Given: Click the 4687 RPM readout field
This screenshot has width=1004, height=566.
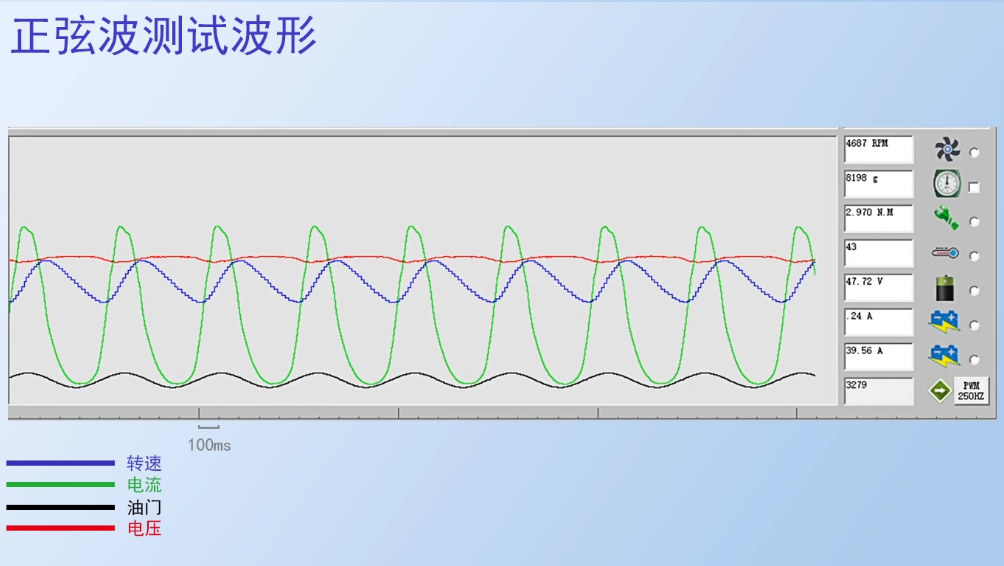Looking at the screenshot, I should [x=878, y=150].
